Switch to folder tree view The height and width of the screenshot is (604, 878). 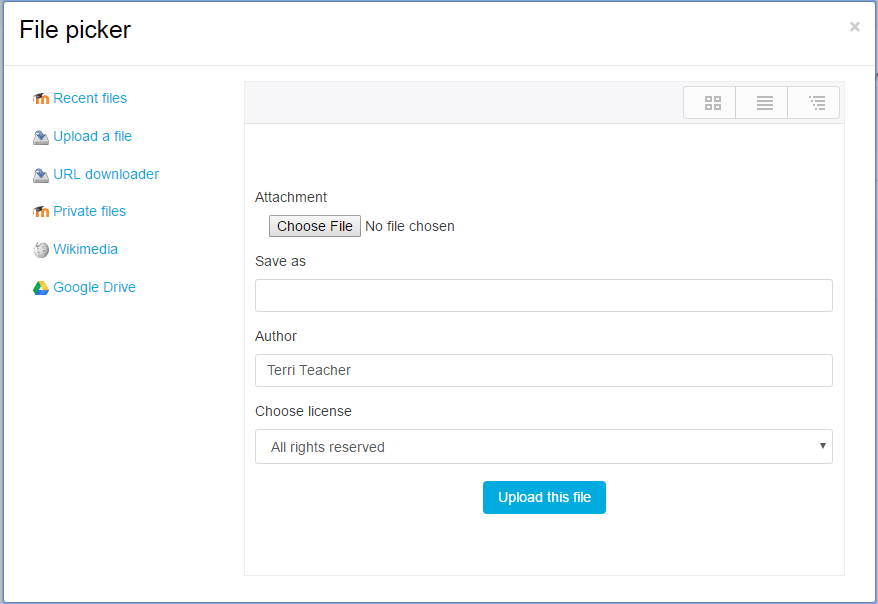point(816,103)
